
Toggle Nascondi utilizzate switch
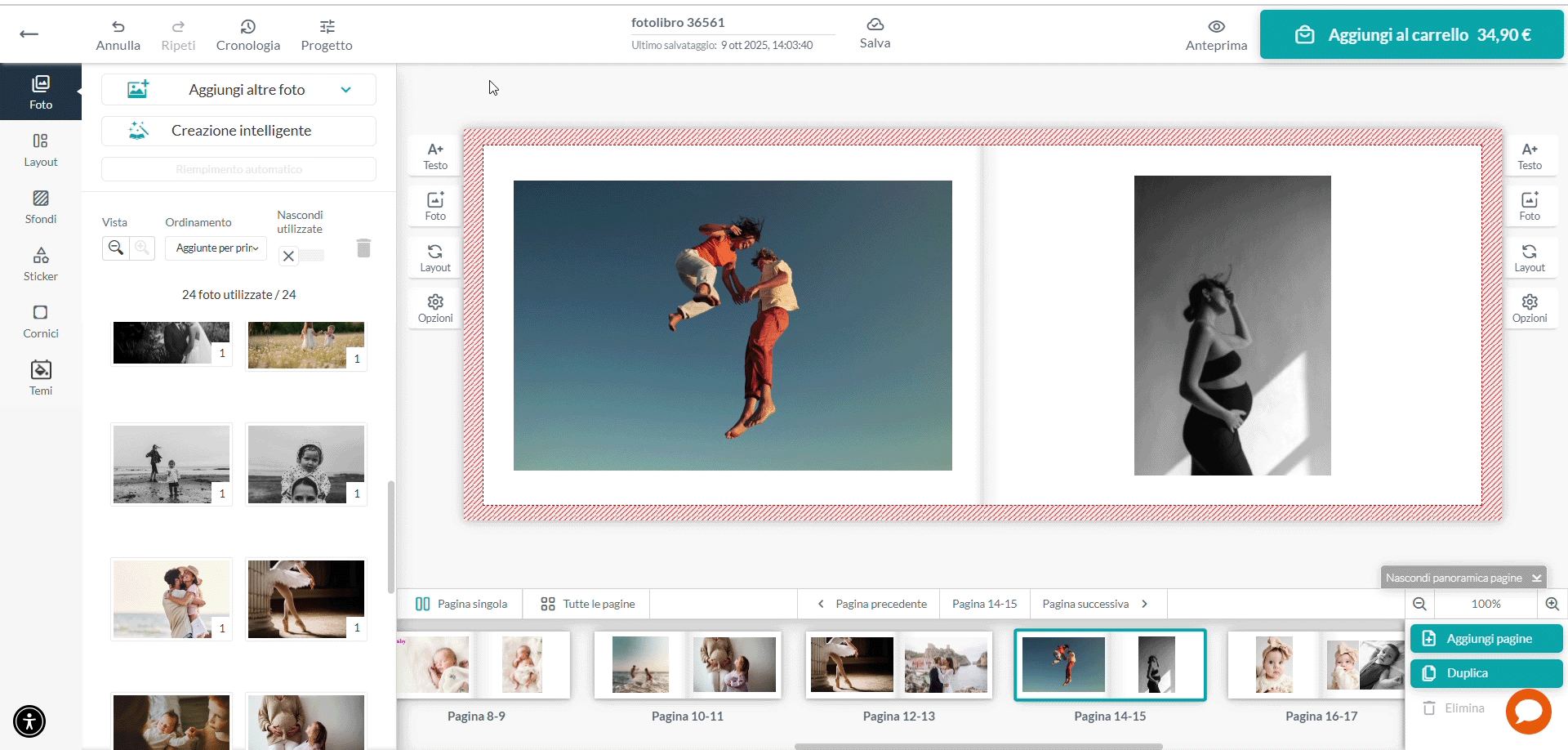301,256
